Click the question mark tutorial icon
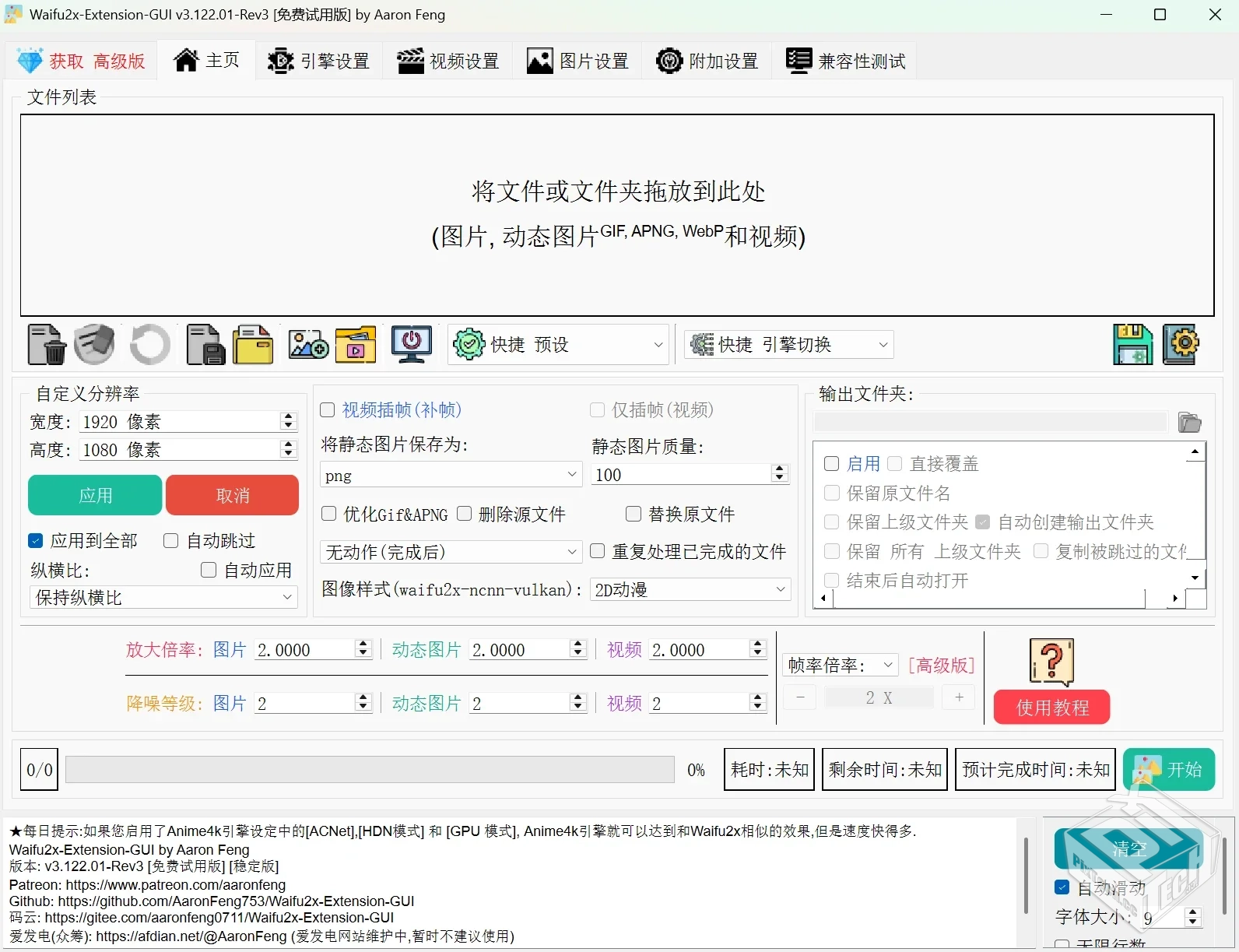Viewport: 1239px width, 952px height. tap(1051, 662)
